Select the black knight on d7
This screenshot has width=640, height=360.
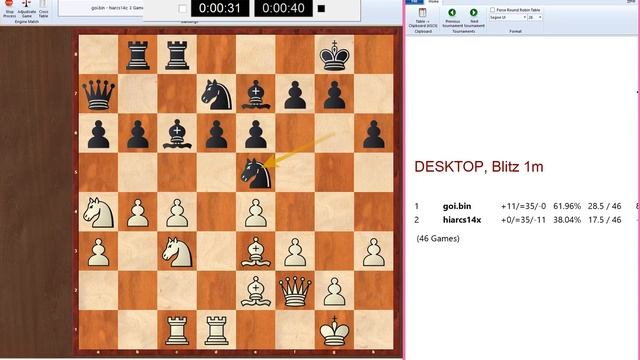pyautogui.click(x=216, y=94)
